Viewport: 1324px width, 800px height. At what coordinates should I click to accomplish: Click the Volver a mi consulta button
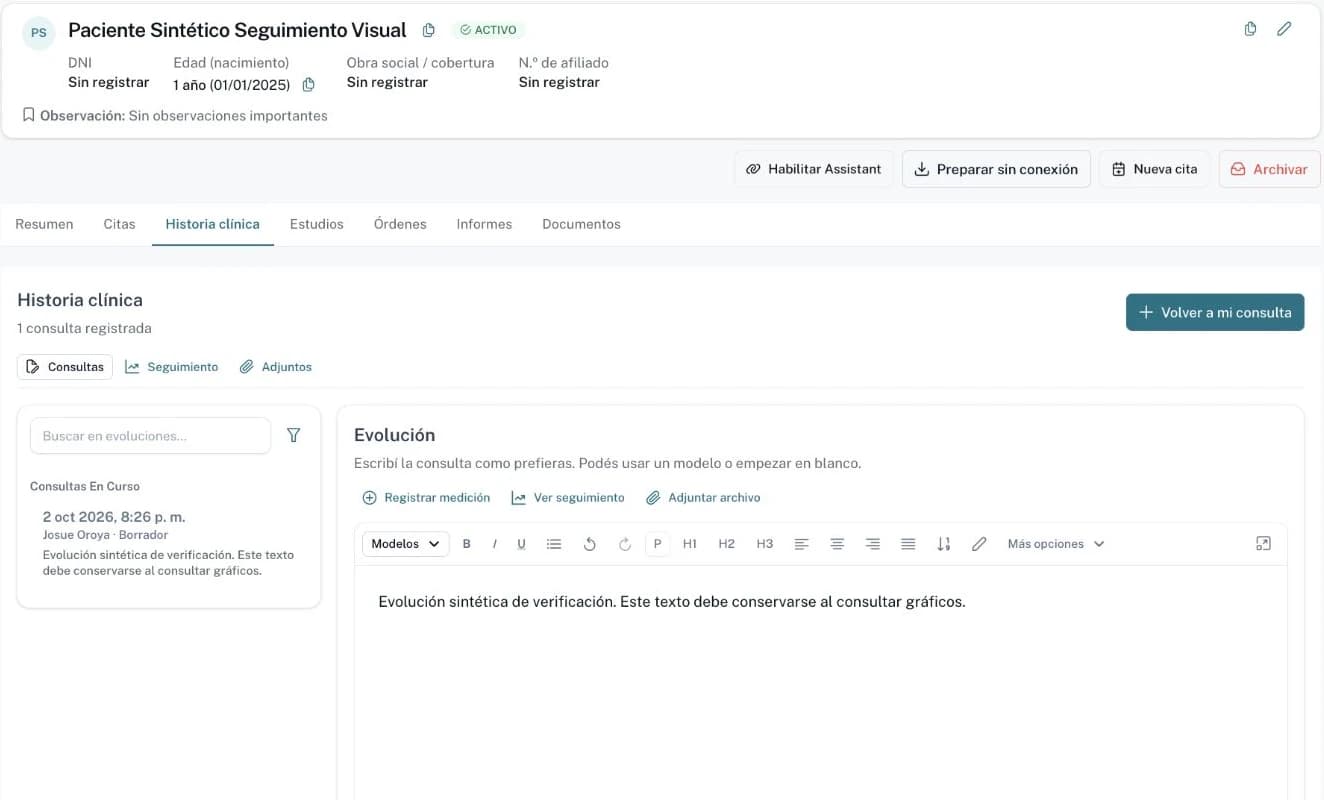pos(1215,312)
